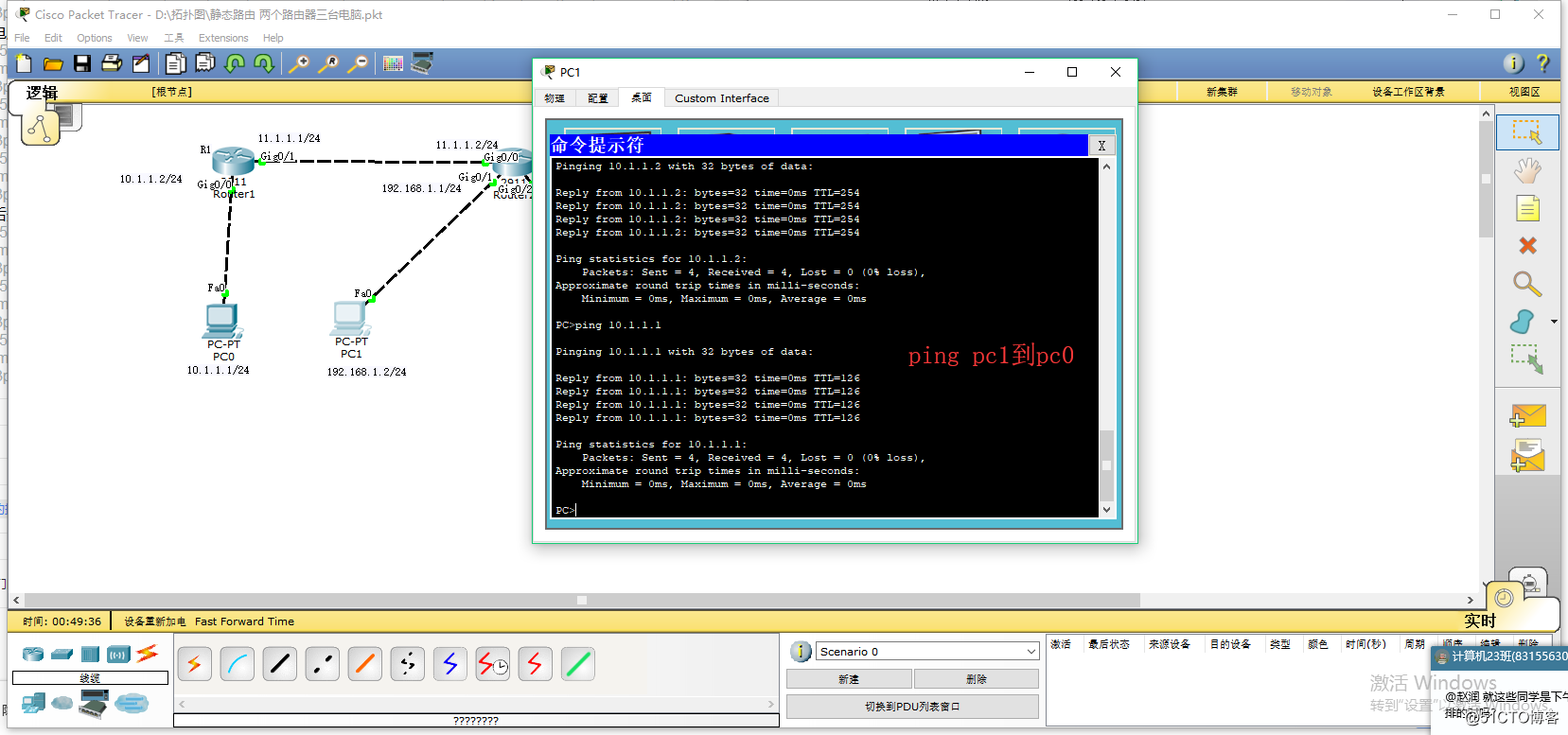
Task: Click the info icon in top right
Action: point(1514,63)
